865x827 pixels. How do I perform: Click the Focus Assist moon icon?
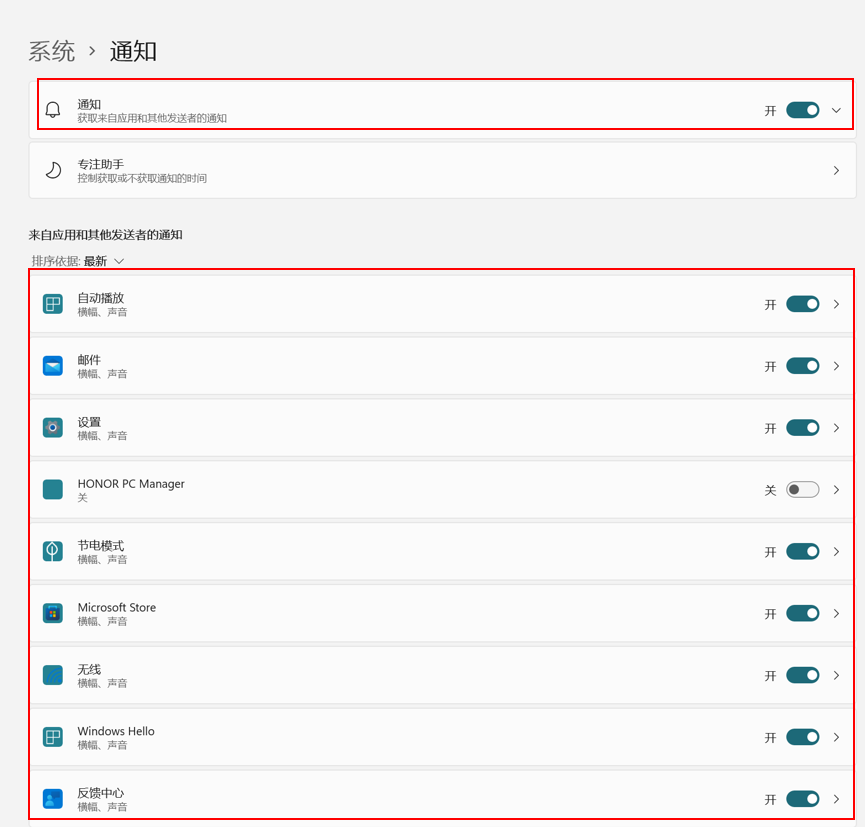[x=53, y=171]
